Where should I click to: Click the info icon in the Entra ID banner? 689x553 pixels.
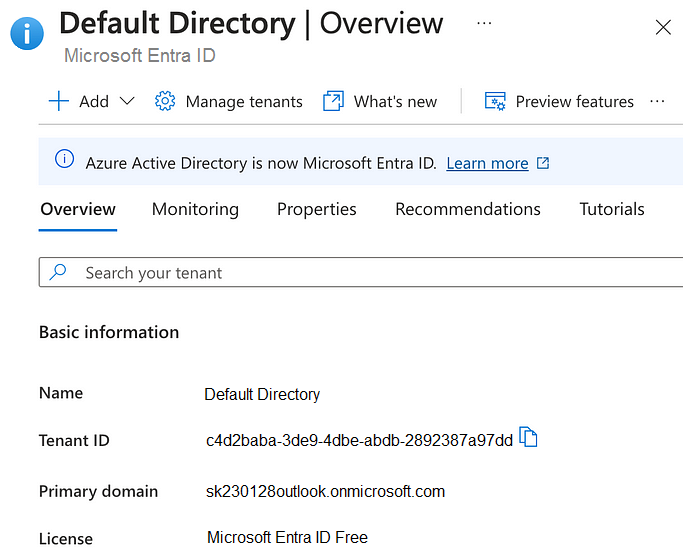click(64, 160)
